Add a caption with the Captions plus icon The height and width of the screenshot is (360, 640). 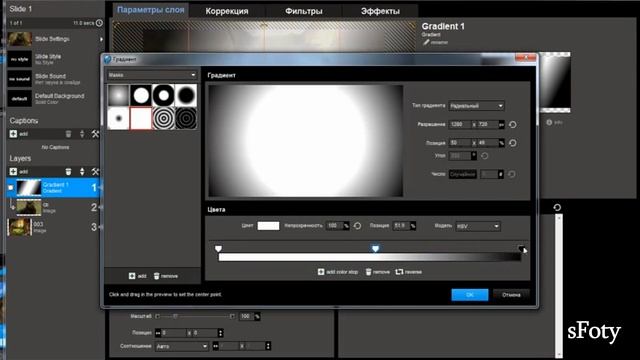pyautogui.click(x=13, y=134)
